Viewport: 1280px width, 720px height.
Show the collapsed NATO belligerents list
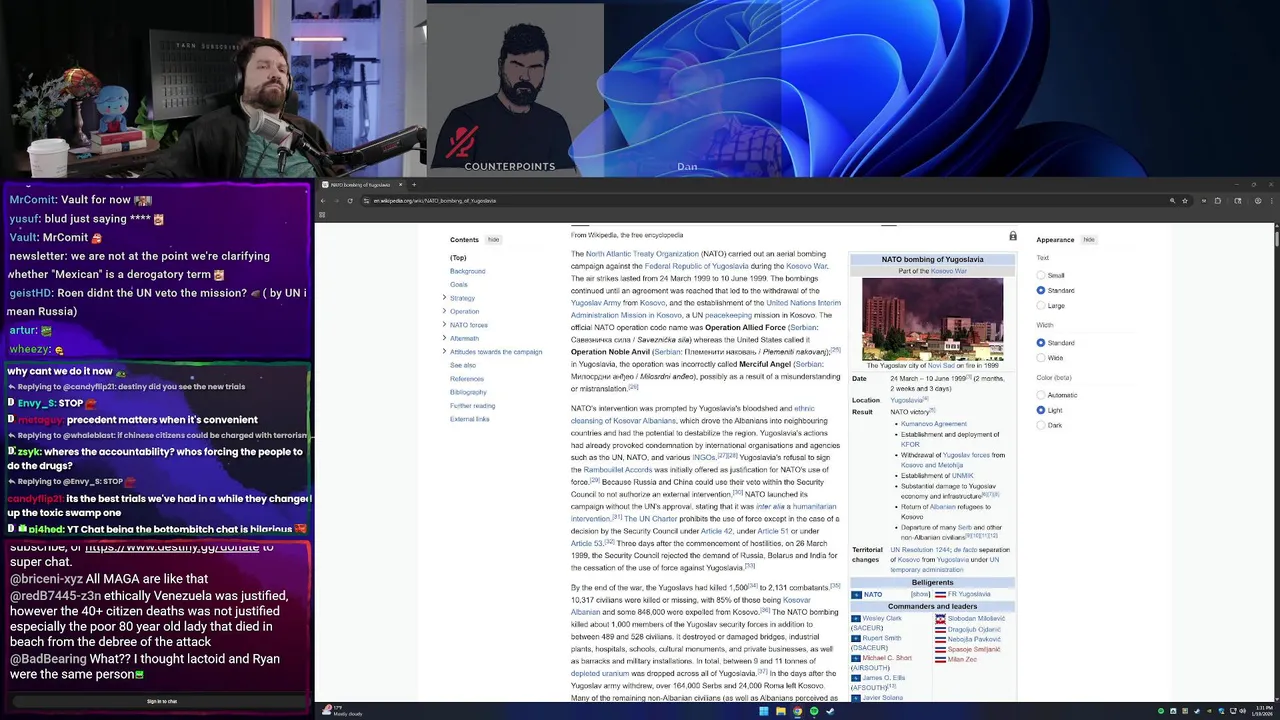click(921, 594)
